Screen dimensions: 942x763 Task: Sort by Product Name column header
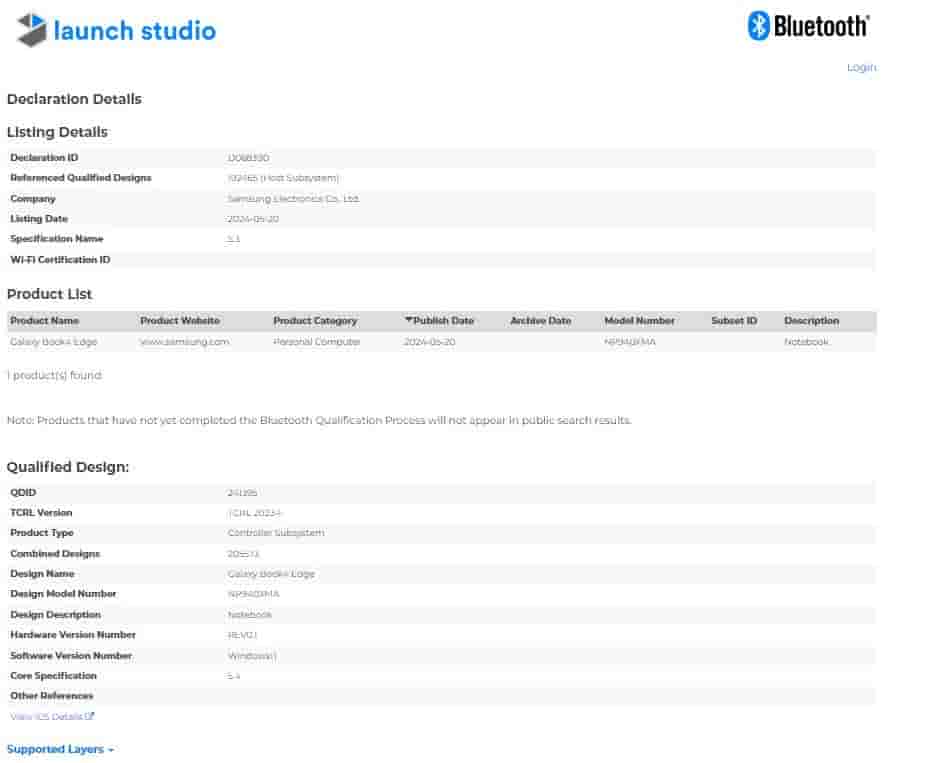pyautogui.click(x=44, y=321)
